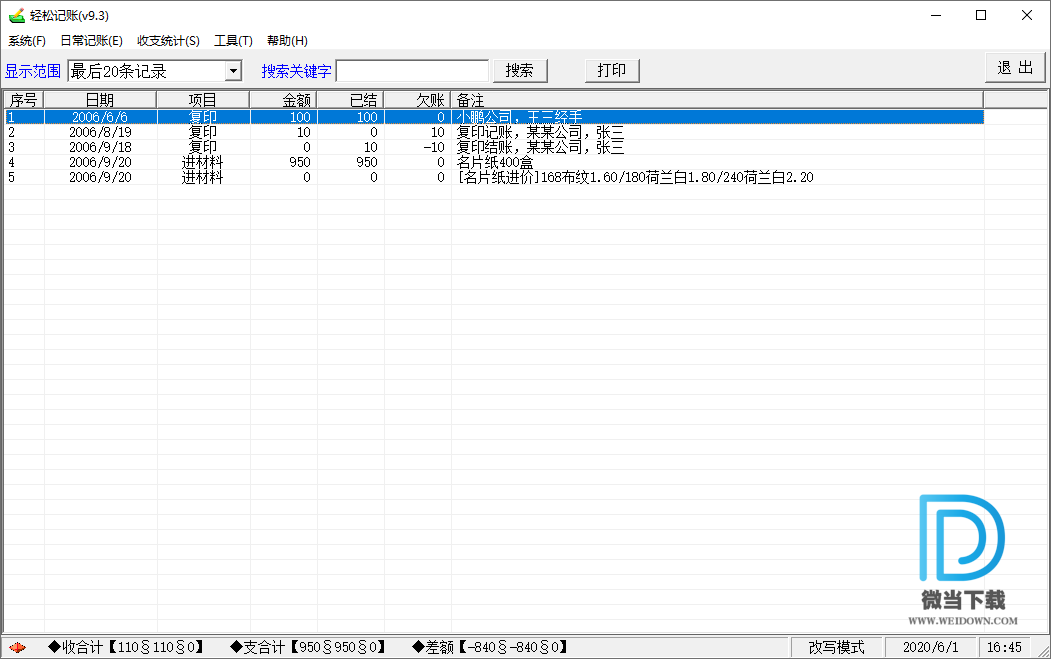Click the 日期 column header
This screenshot has height=659, width=1051.
[100, 100]
